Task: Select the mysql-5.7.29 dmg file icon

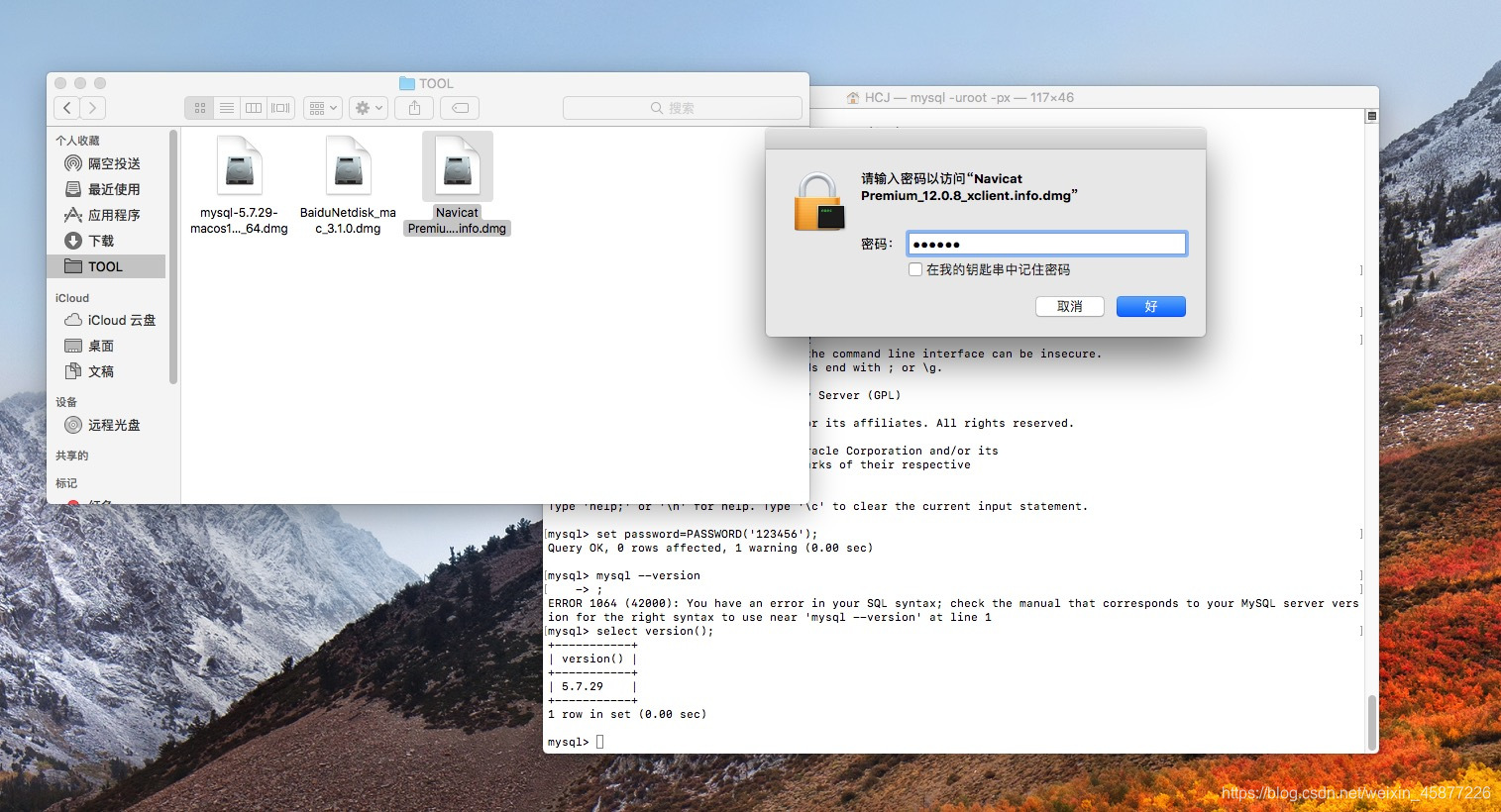Action: [239, 165]
